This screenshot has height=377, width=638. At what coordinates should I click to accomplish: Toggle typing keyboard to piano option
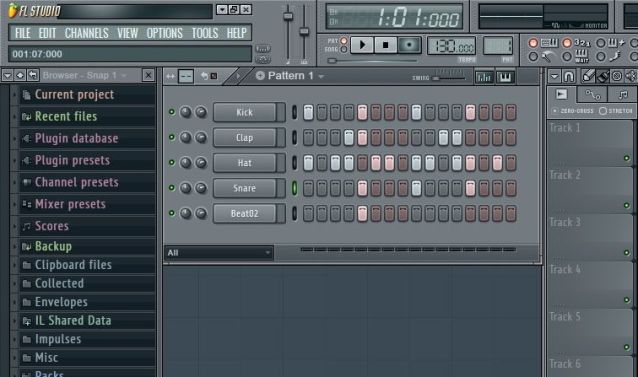coord(533,43)
